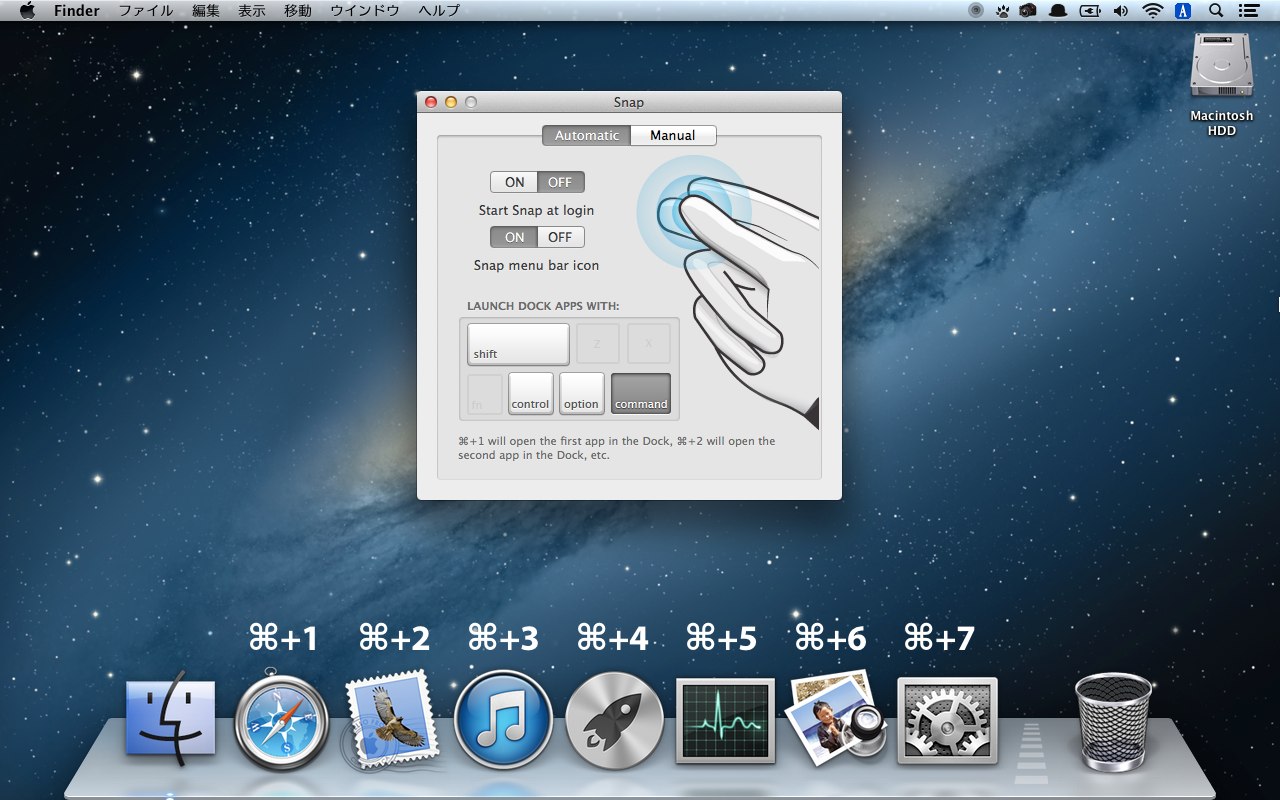Open the Macintosh HDD desktop icon

[1221, 68]
